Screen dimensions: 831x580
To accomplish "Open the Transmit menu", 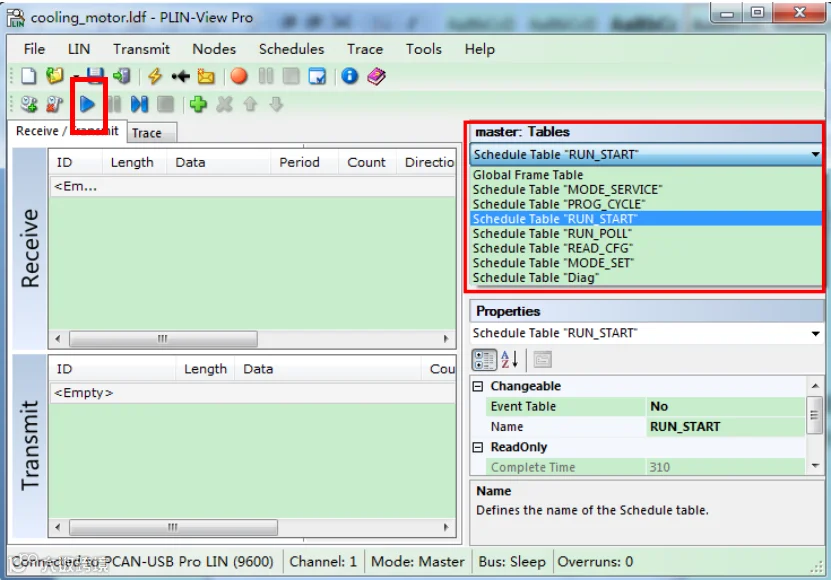I will pos(141,49).
